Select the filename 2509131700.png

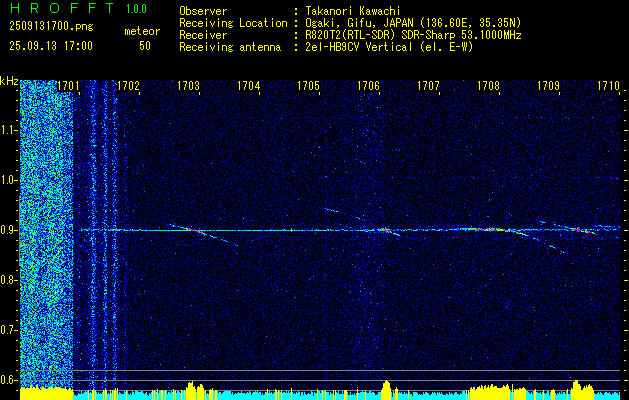click(51, 27)
